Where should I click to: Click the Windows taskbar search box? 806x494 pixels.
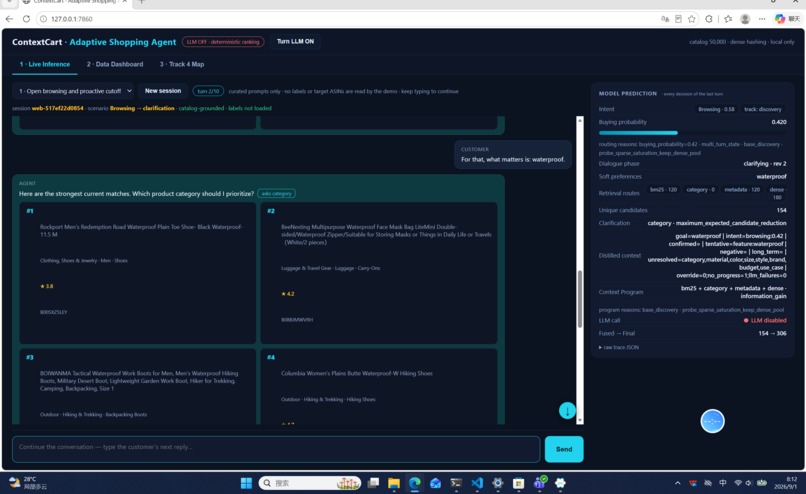310,483
